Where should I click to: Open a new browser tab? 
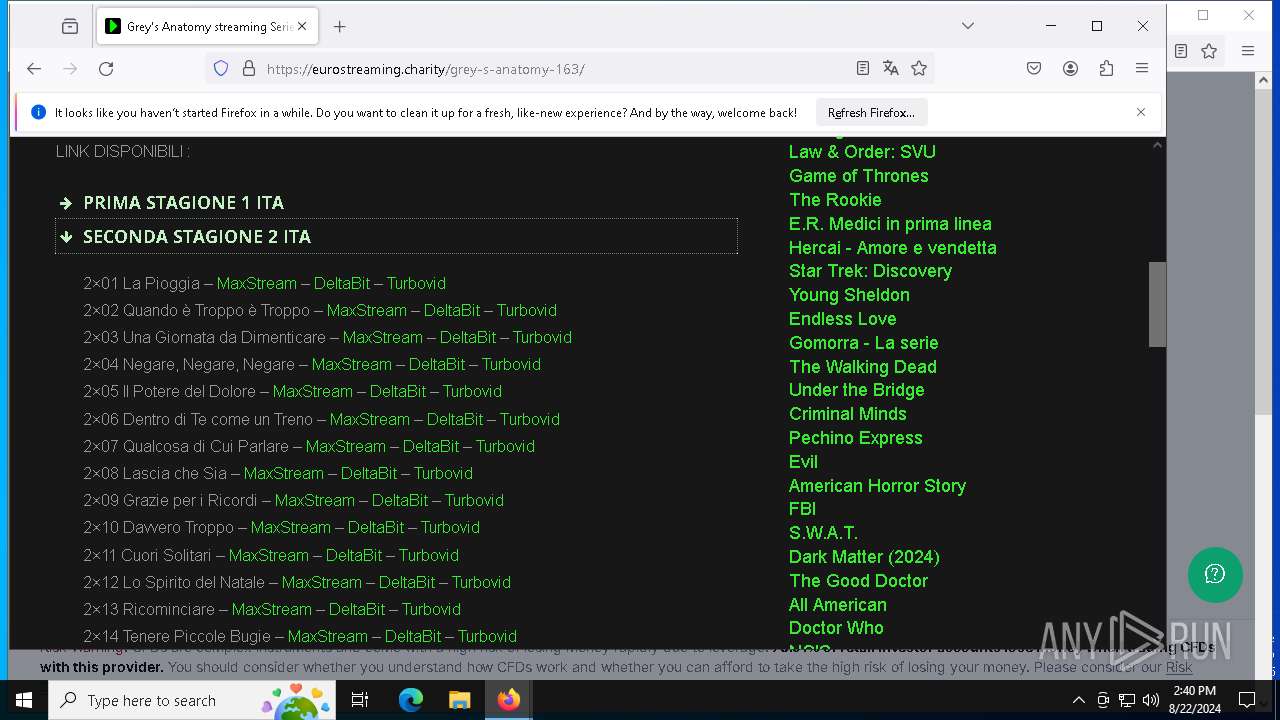click(x=340, y=27)
